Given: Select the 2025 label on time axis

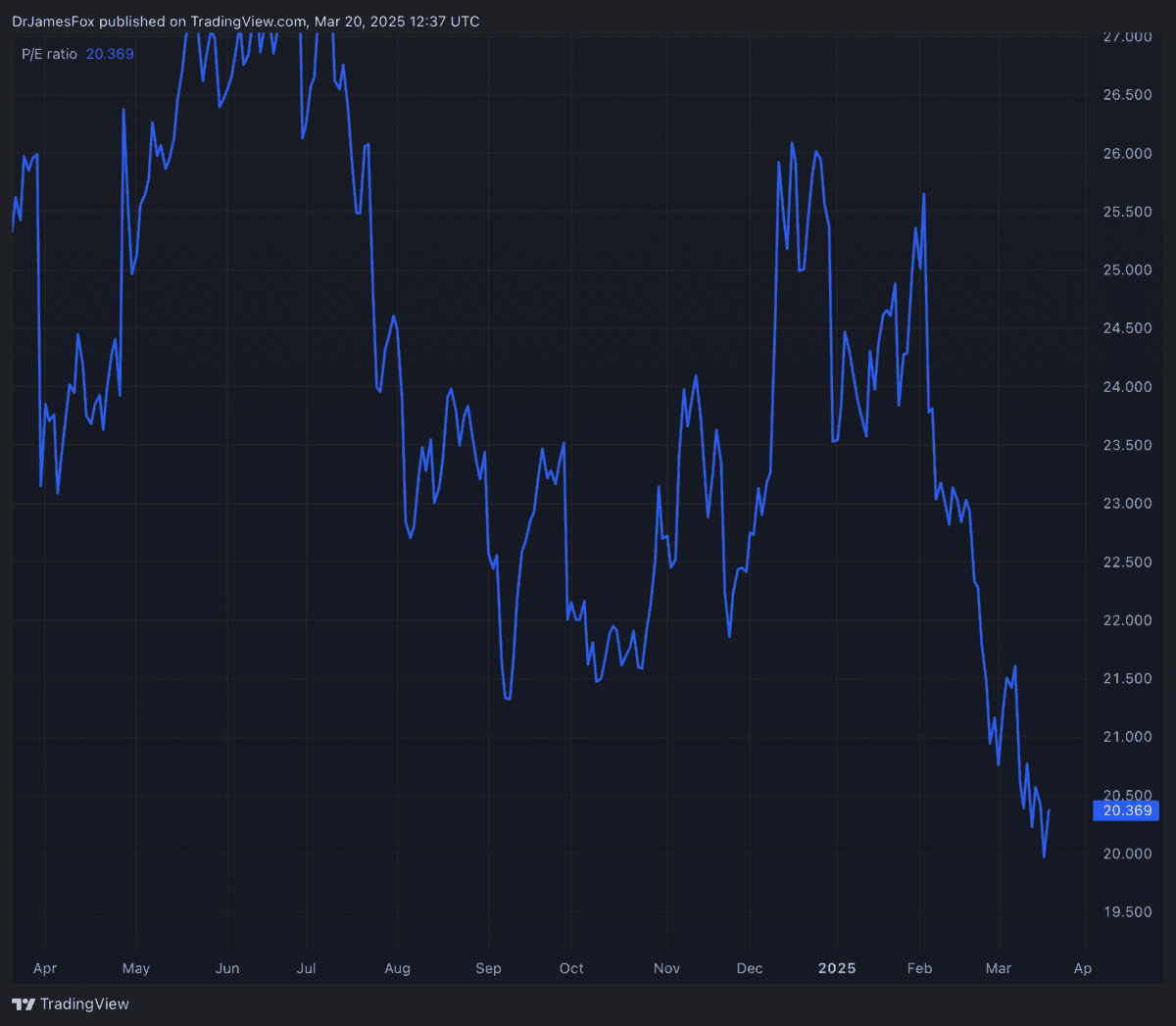Looking at the screenshot, I should [x=837, y=968].
